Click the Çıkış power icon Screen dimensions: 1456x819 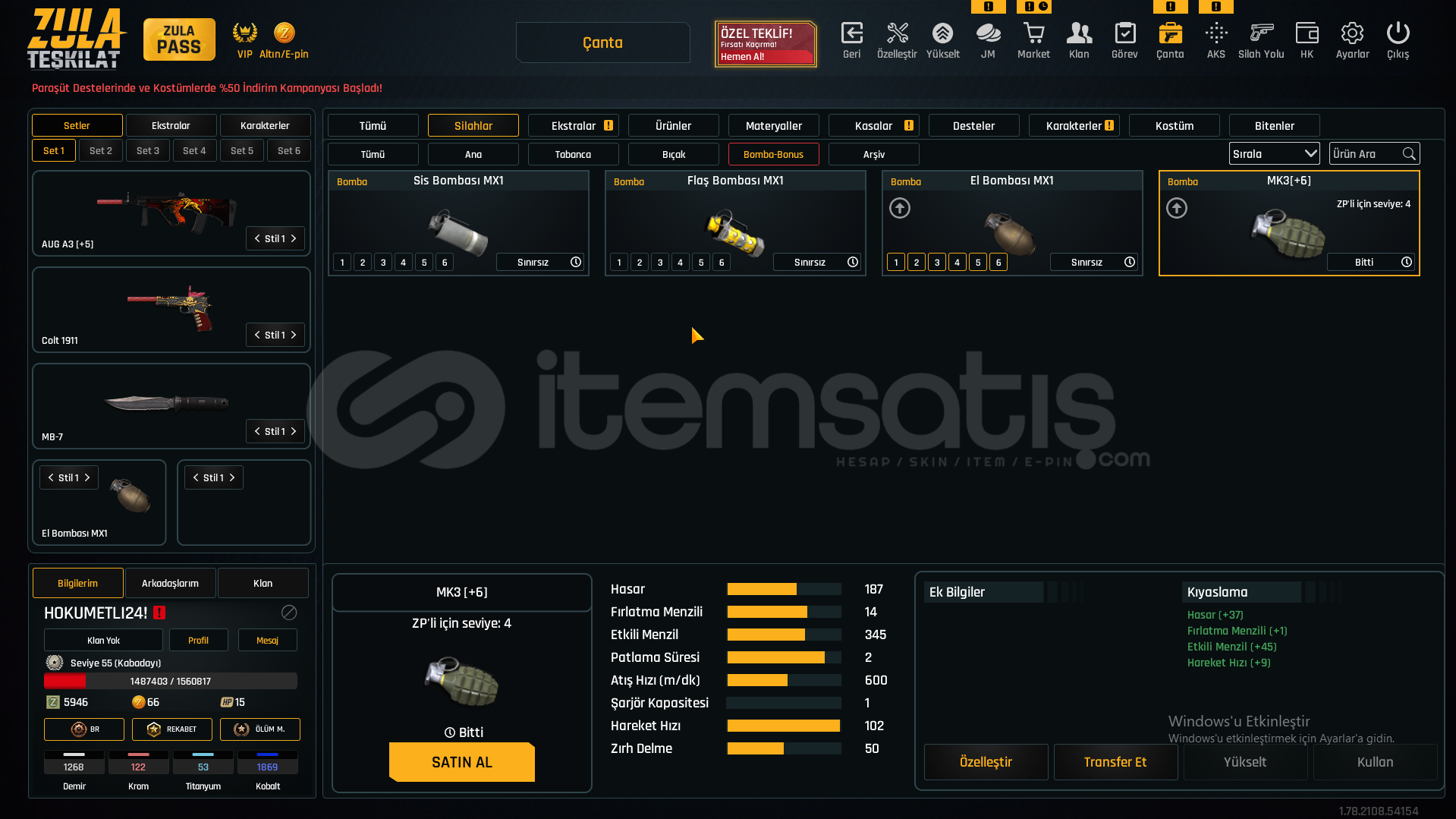pyautogui.click(x=1398, y=33)
